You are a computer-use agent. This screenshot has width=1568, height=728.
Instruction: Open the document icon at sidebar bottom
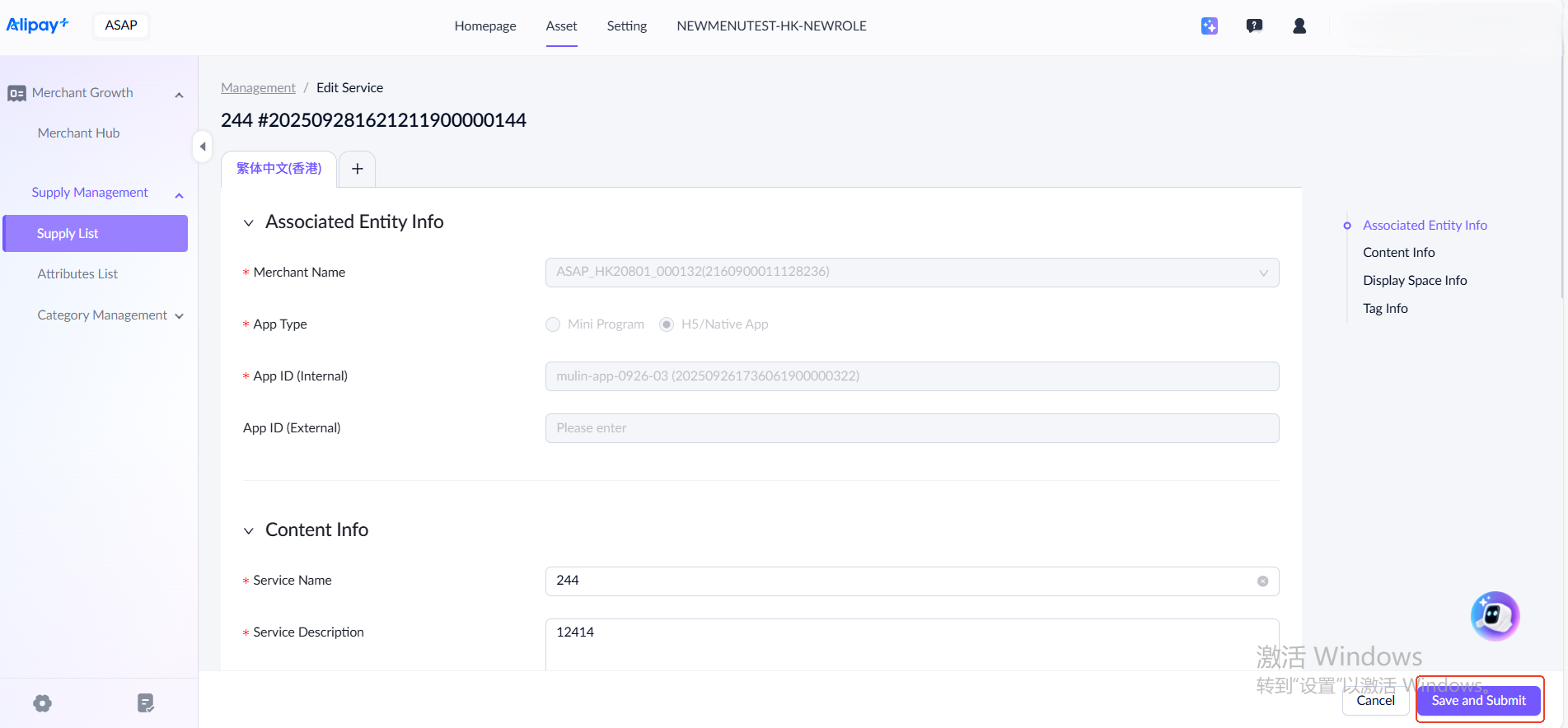pos(146,703)
